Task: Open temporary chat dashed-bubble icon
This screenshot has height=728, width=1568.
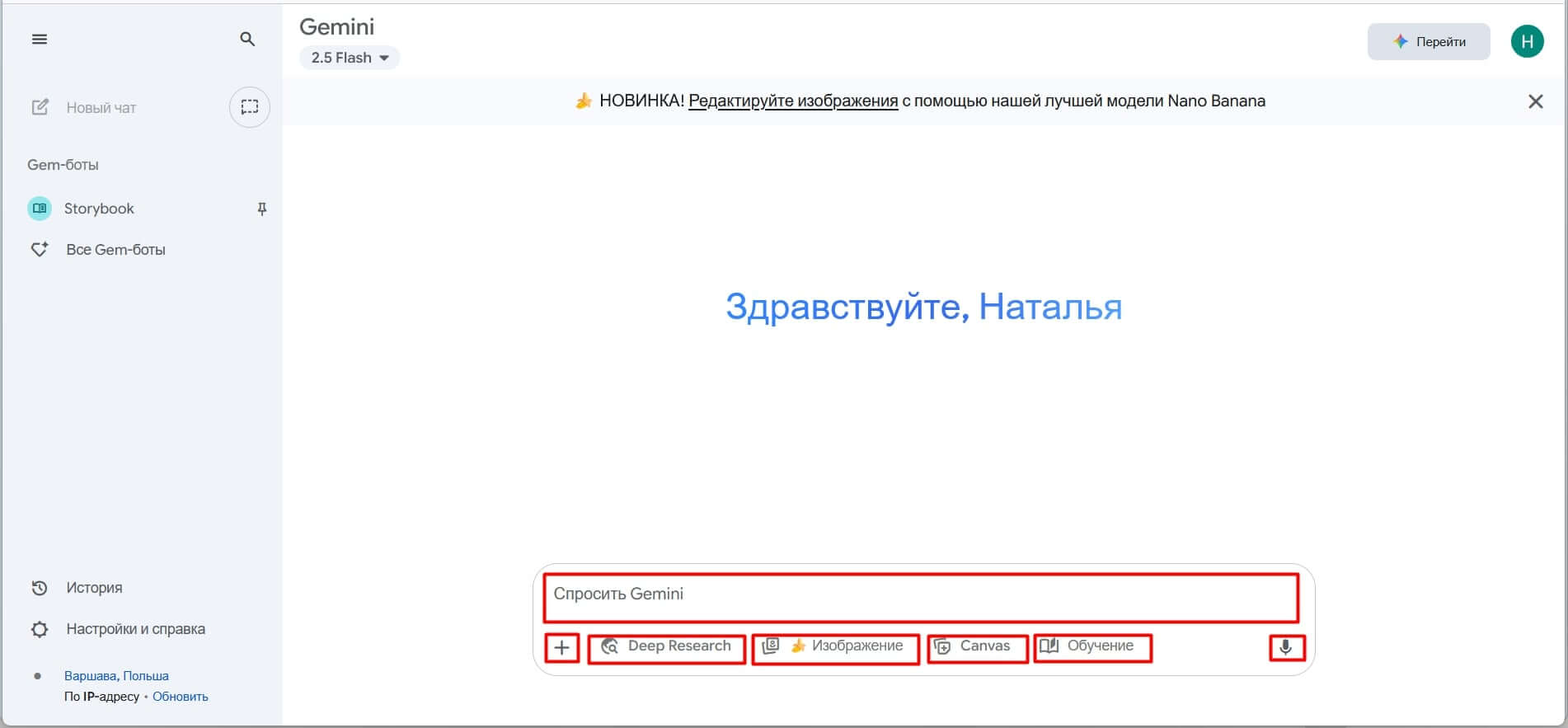Action: (x=250, y=107)
